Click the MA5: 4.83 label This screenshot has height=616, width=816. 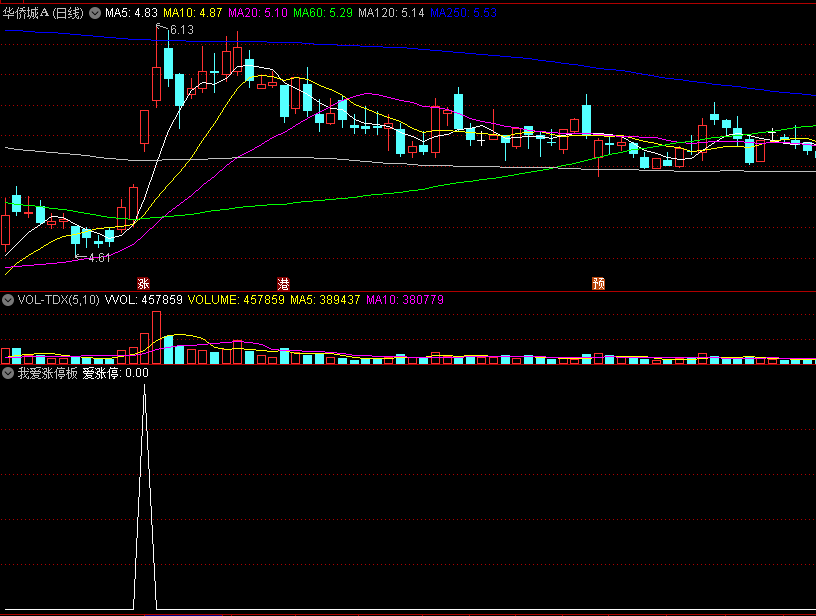[x=131, y=13]
